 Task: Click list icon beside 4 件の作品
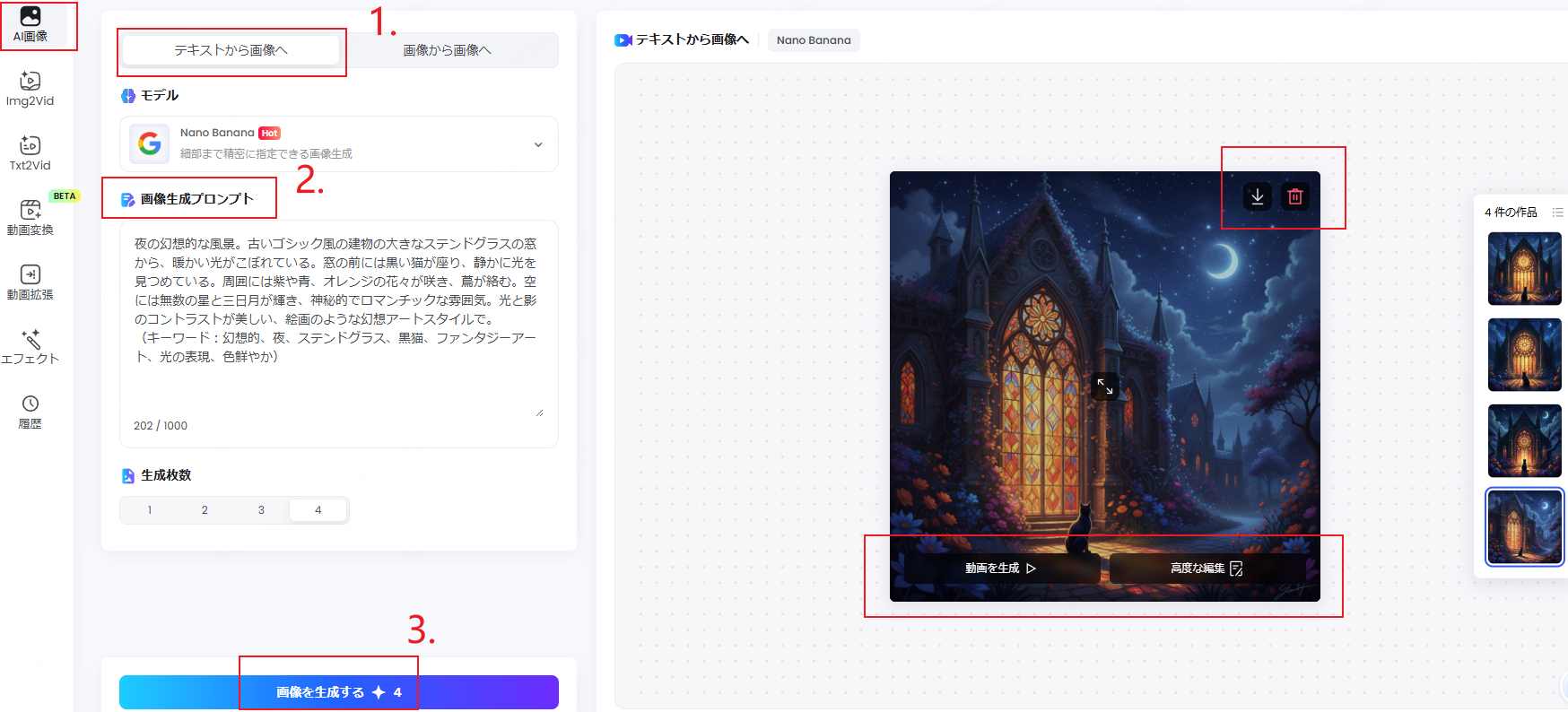1557,213
